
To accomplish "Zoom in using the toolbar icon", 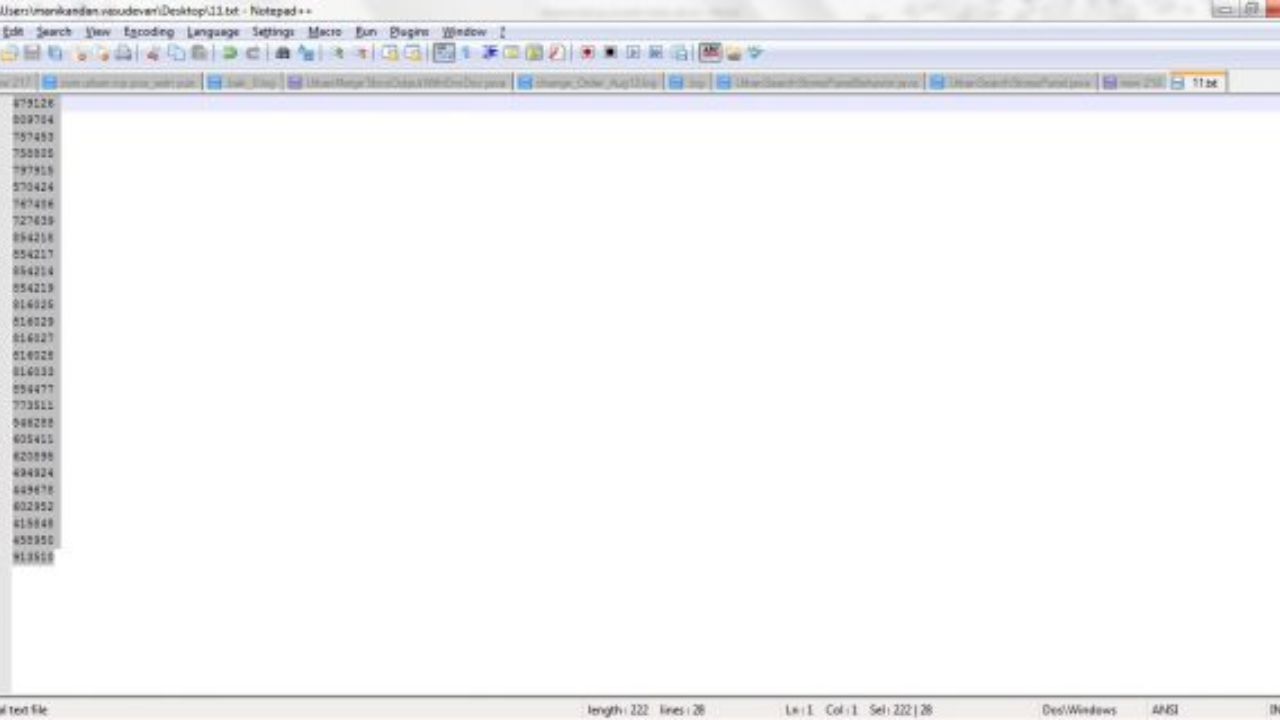I will pos(337,53).
